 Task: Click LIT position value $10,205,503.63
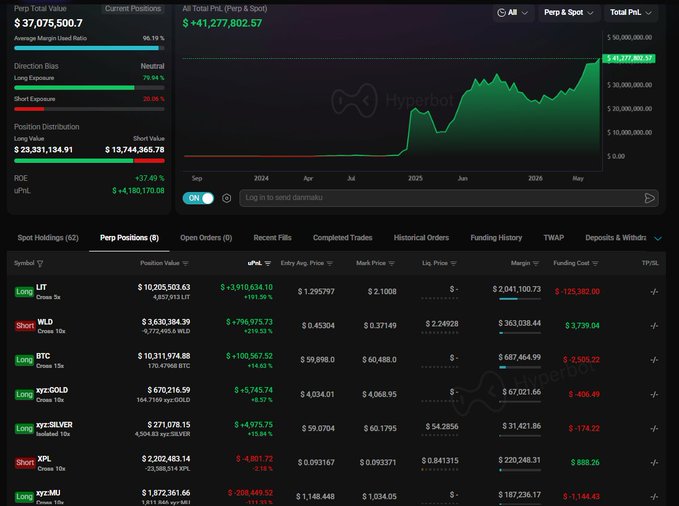(x=164, y=287)
